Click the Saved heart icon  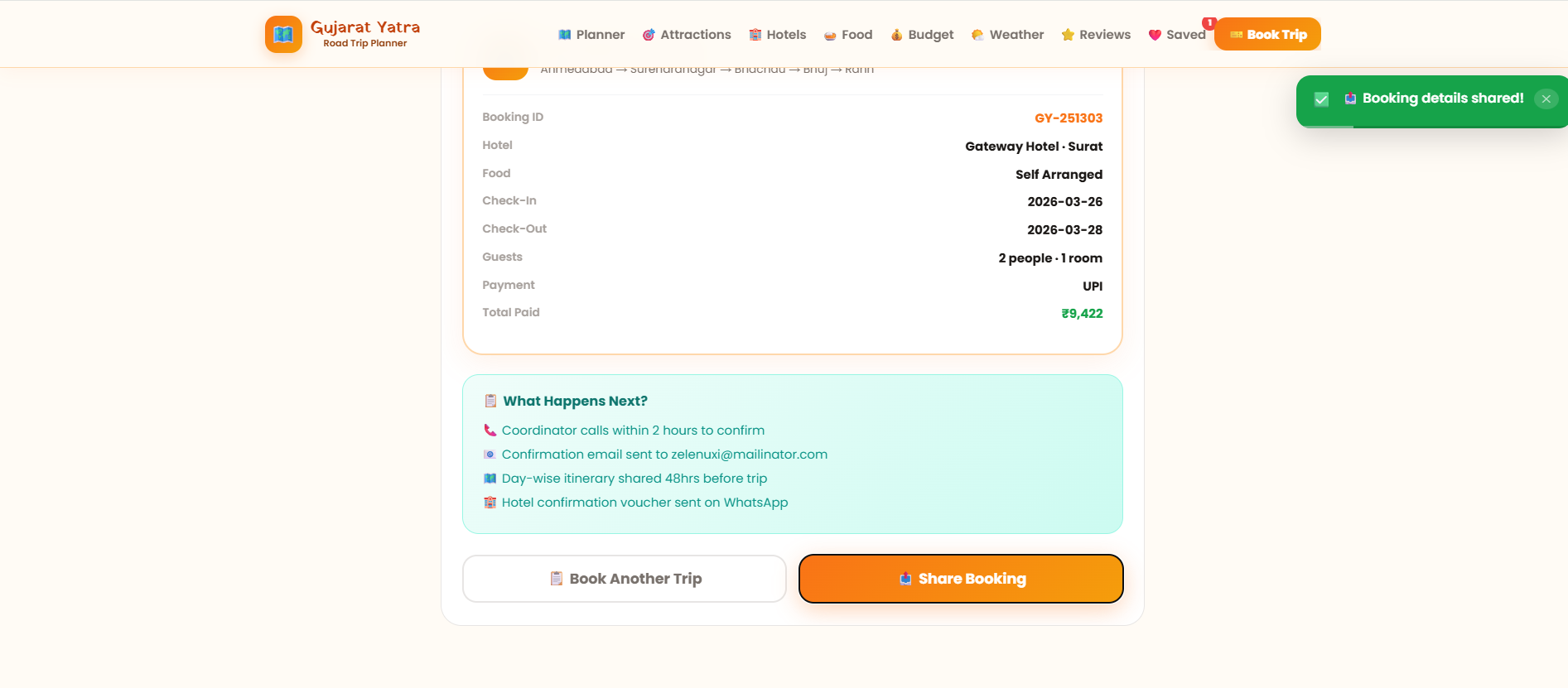[x=1155, y=34]
